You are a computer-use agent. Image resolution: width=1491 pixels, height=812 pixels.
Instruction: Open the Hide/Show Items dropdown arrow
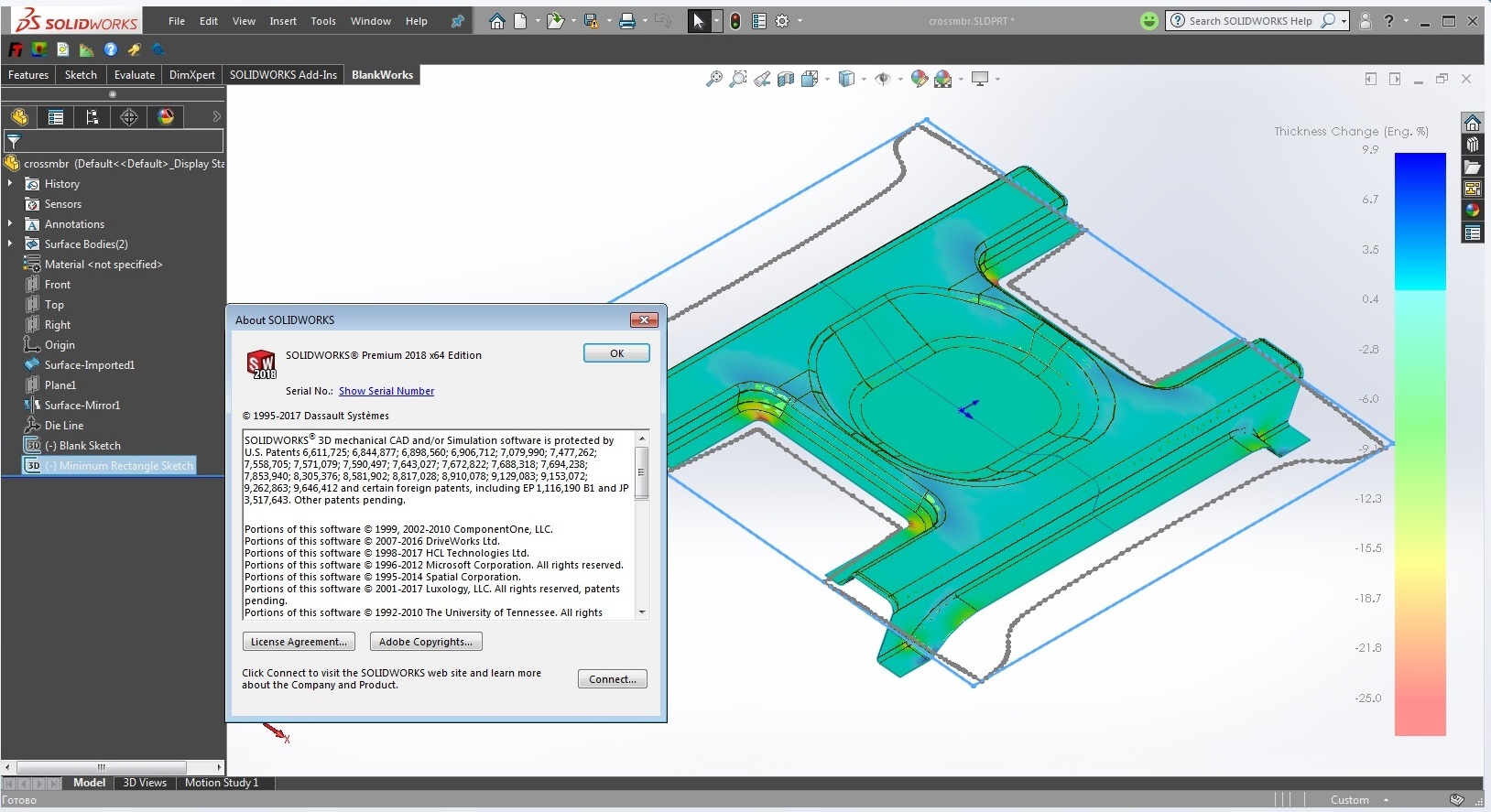[x=900, y=80]
